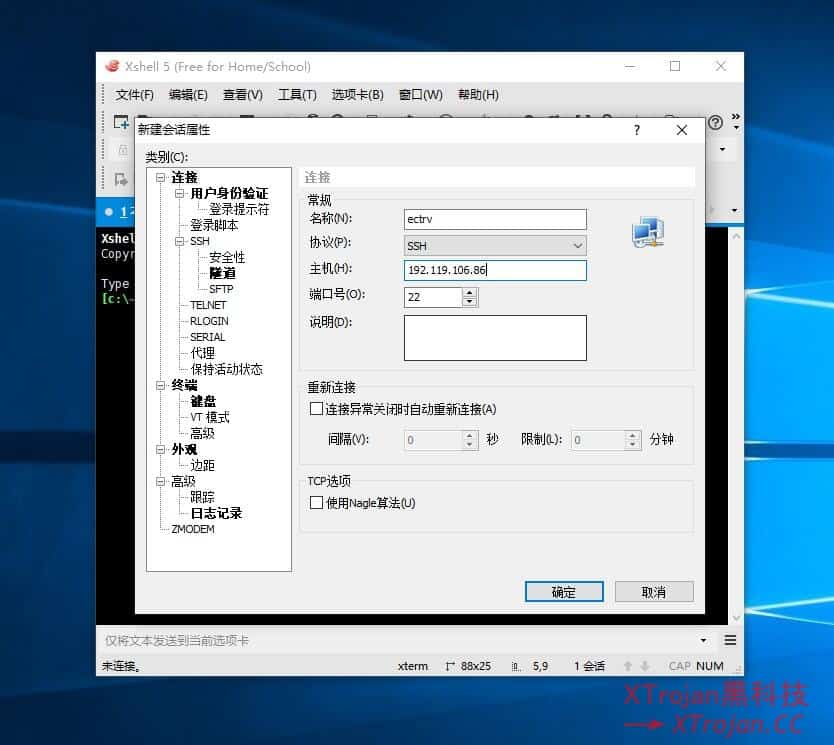Toggle the Use Nagle algorithm checkbox

point(316,503)
